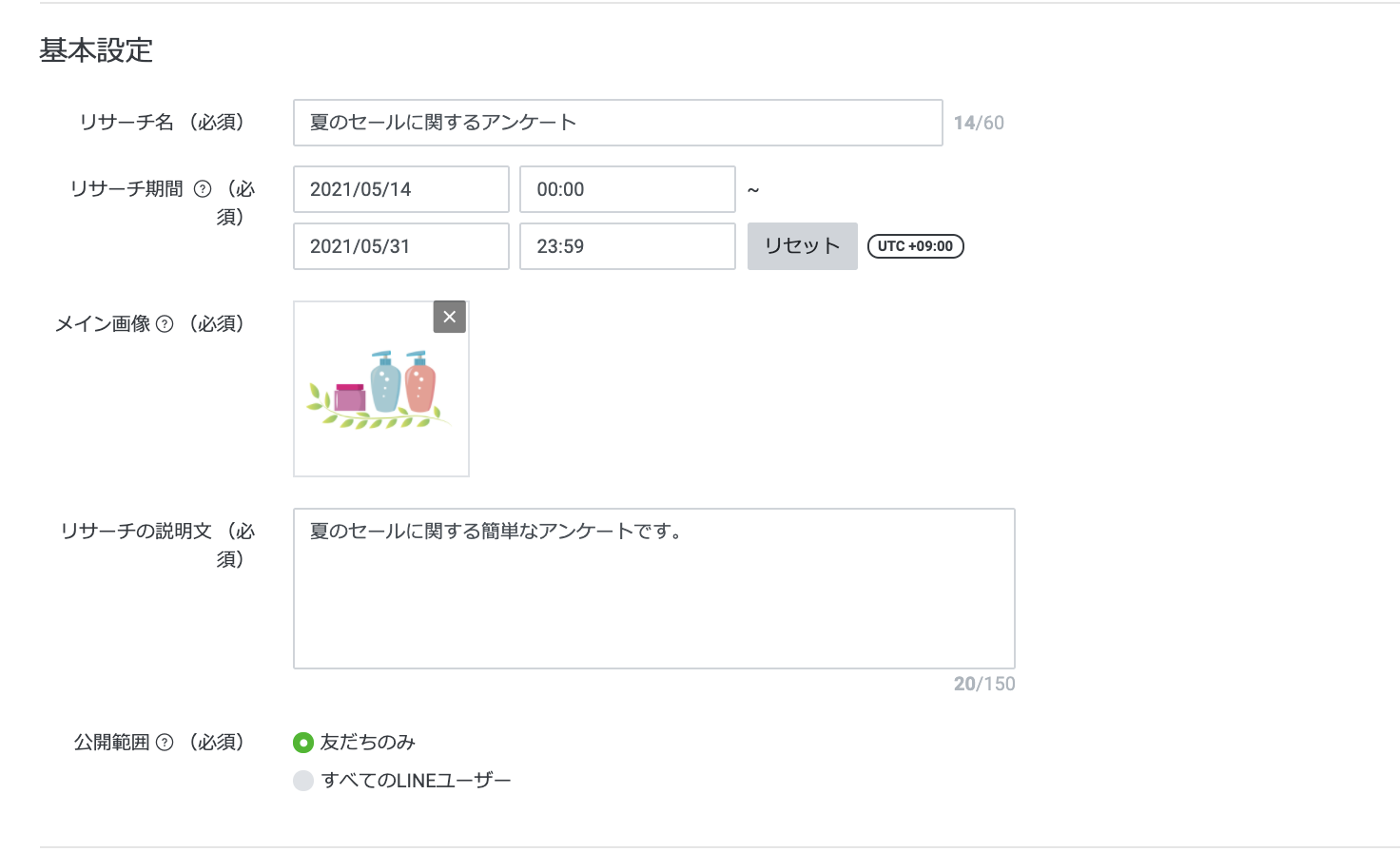Viewport: 1400px width, 852px height.
Task: Open the start date picker showing 2021/05/14
Action: coord(400,189)
